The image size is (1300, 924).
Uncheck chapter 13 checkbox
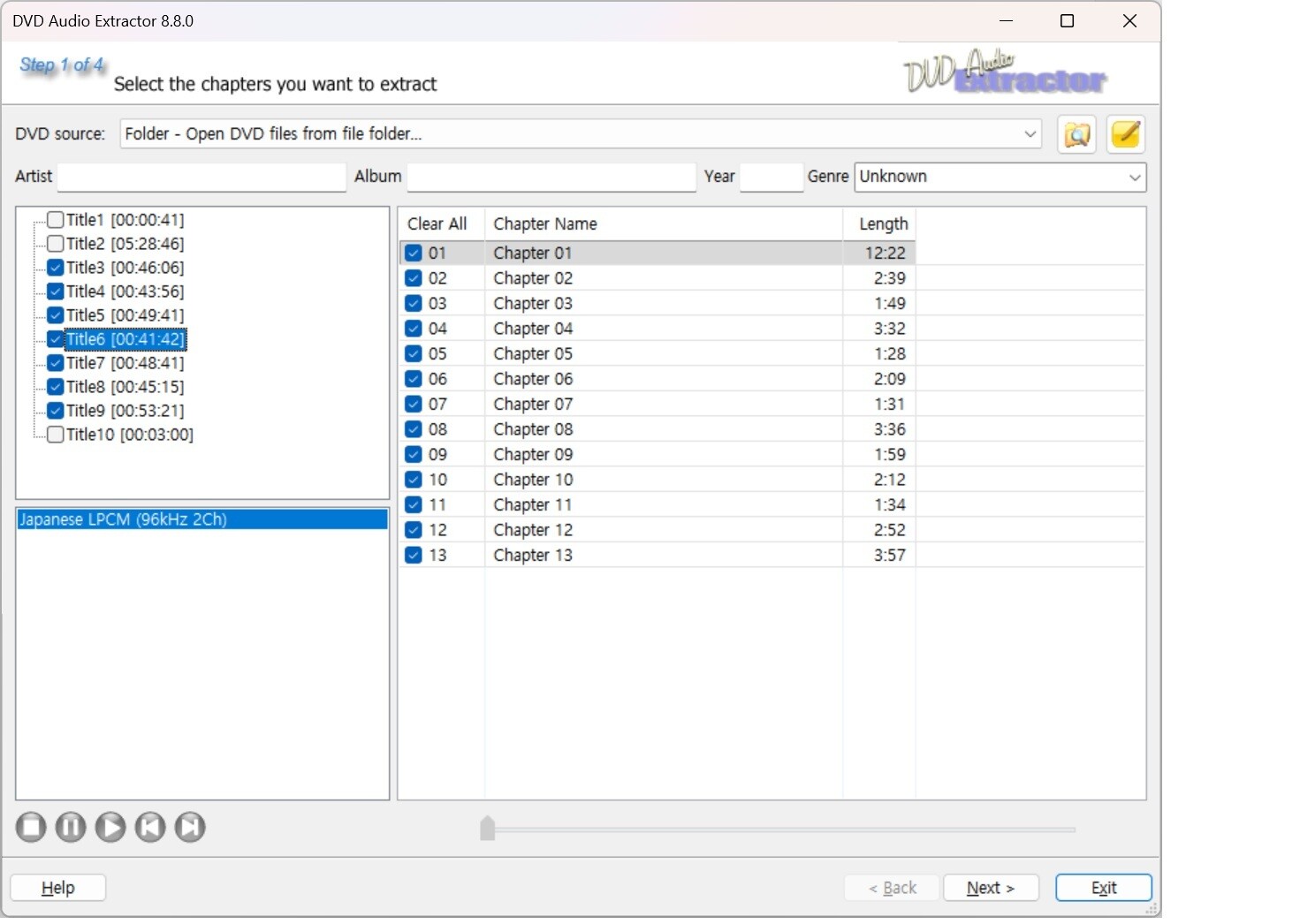(413, 555)
